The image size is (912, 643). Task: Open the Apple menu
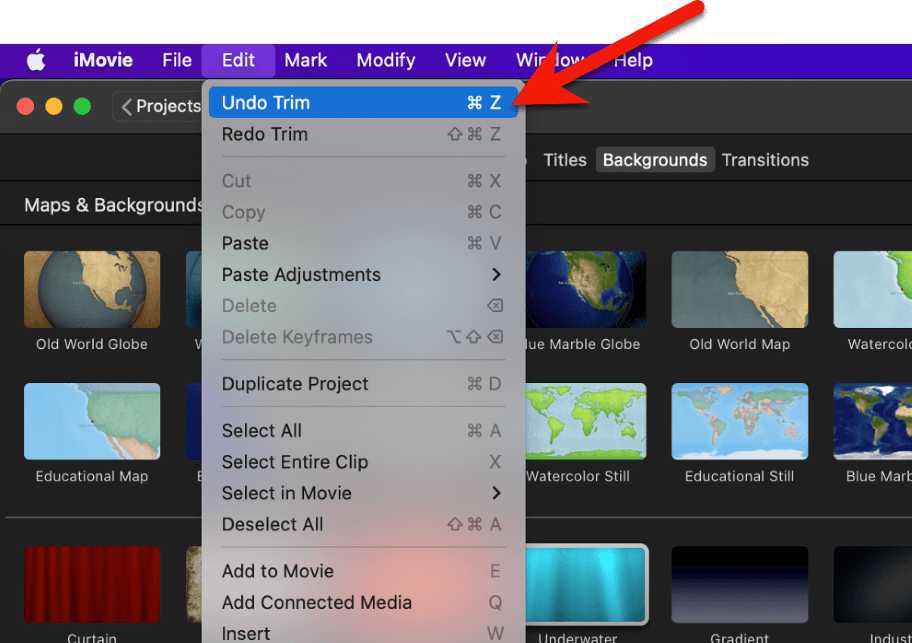point(36,60)
